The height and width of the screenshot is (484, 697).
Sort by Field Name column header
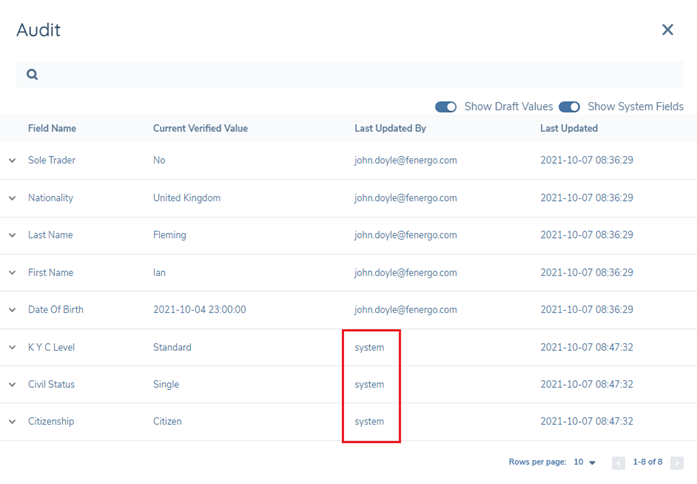(52, 128)
